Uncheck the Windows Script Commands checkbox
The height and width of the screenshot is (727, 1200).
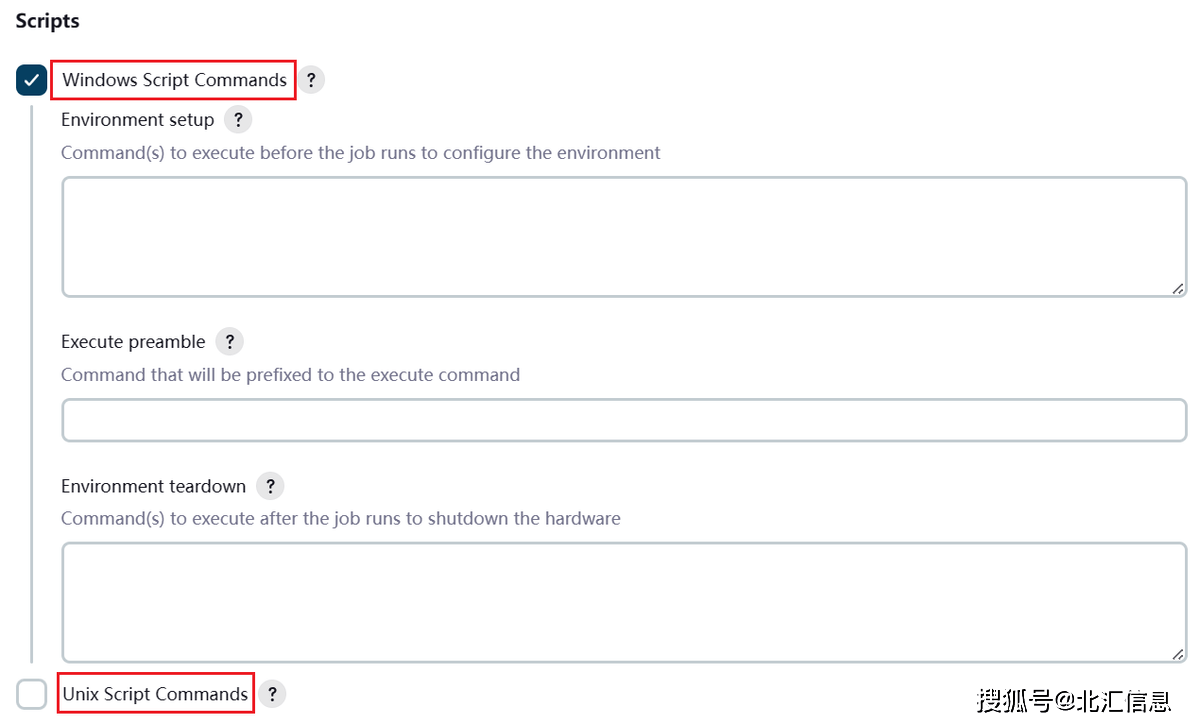[32, 80]
